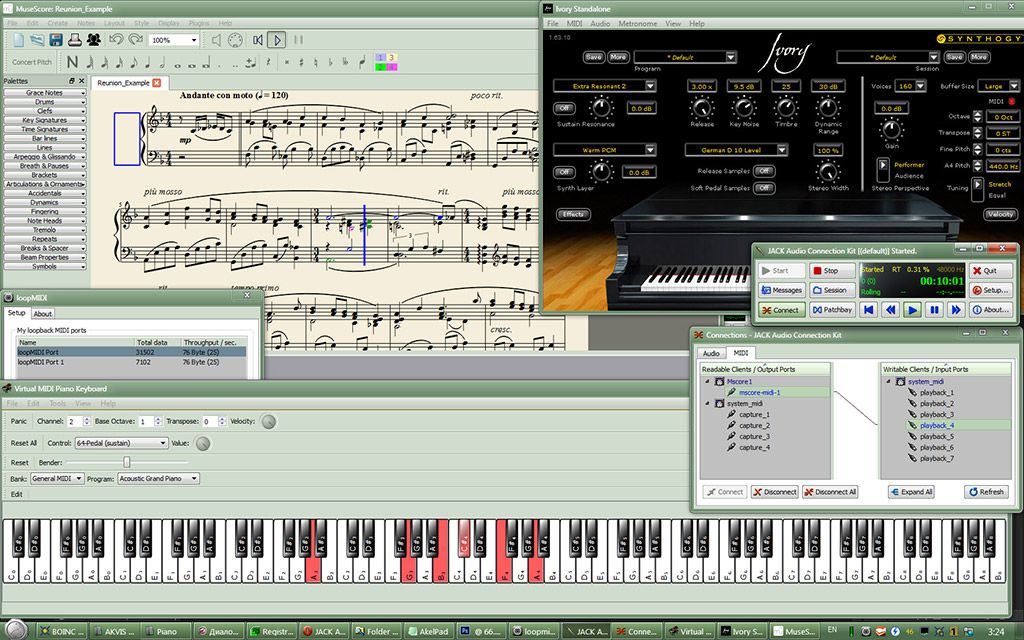Expand the Dynamics palette
Viewport: 1024px width, 640px height.
44,202
